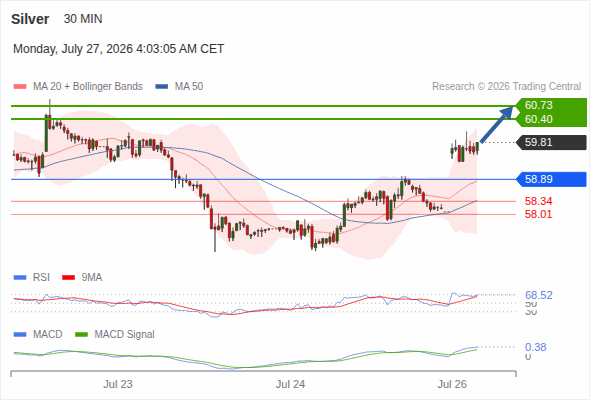Click the blue MACD legend swatch

tap(20, 335)
